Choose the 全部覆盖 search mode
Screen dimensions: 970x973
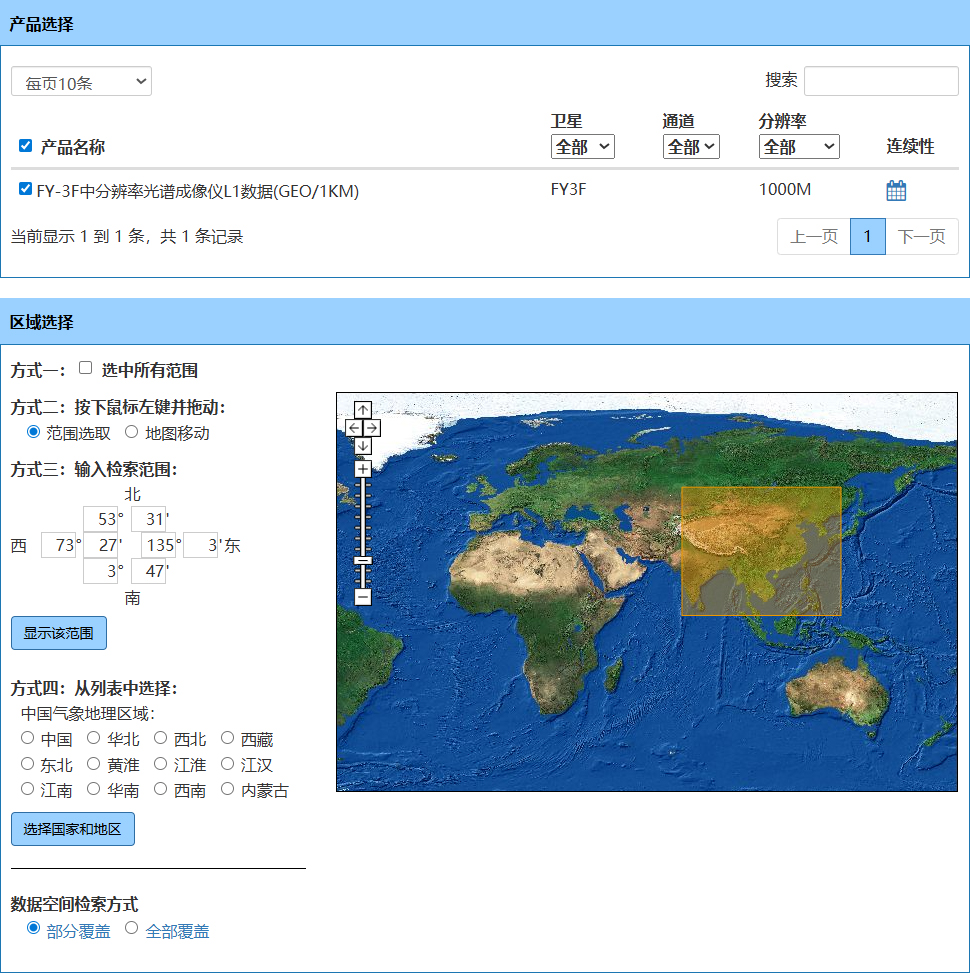[131, 928]
